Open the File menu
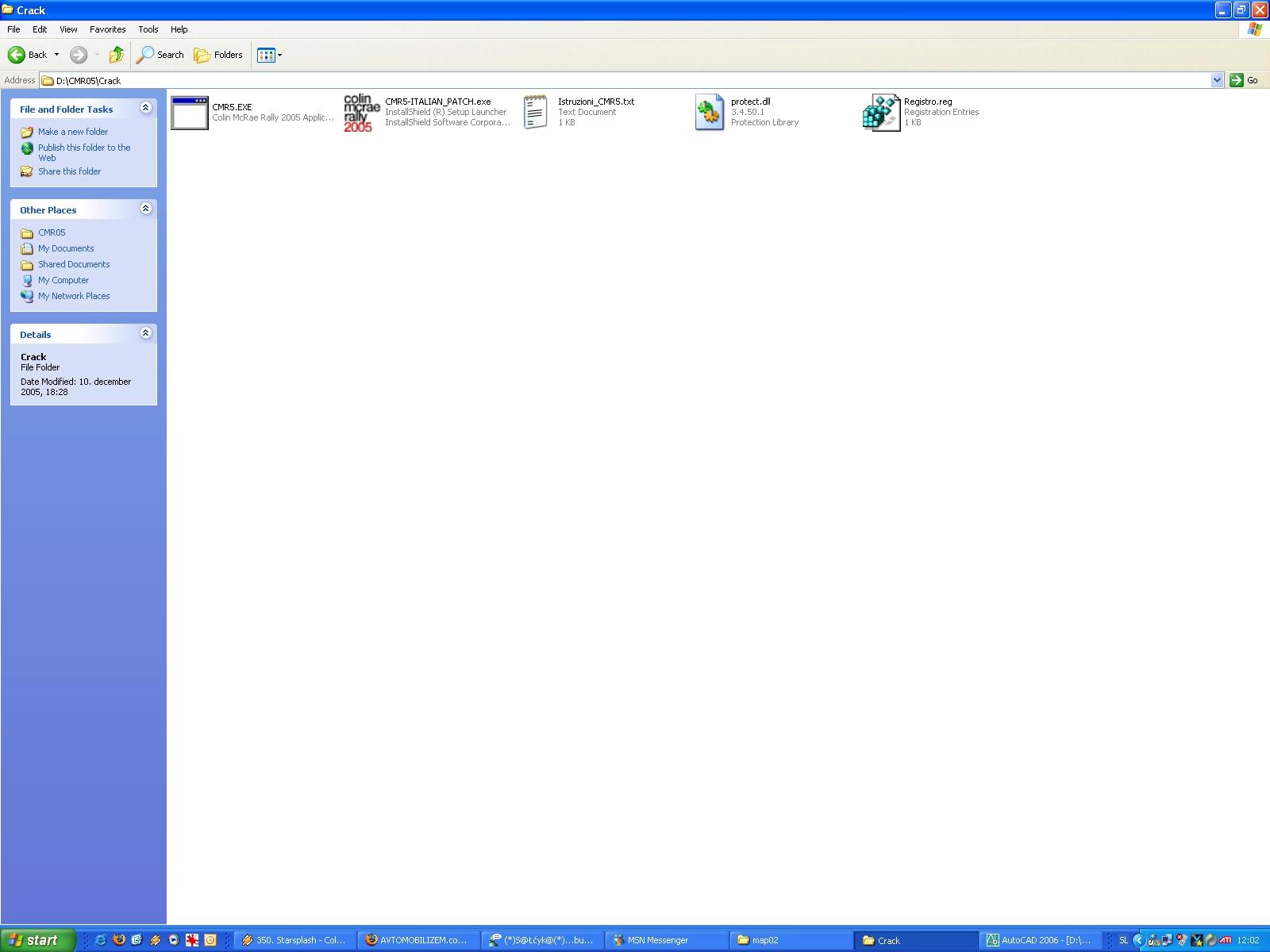This screenshot has height=952, width=1270. point(13,29)
